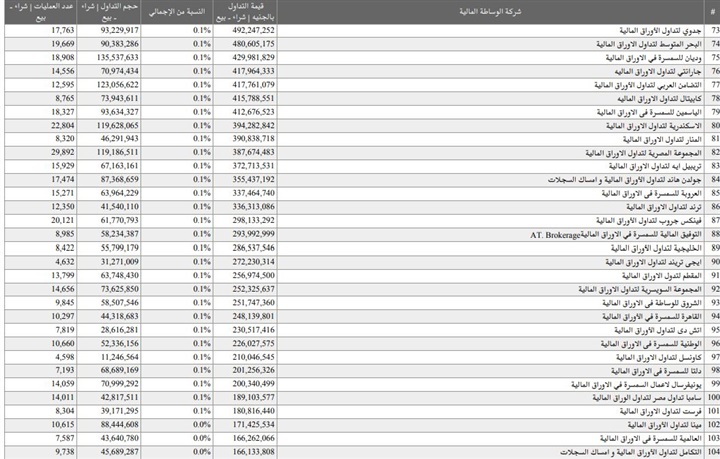Screen dimensions: 720x459
Task: Click the volume cell 93,229,917
Action: (x=119, y=30)
